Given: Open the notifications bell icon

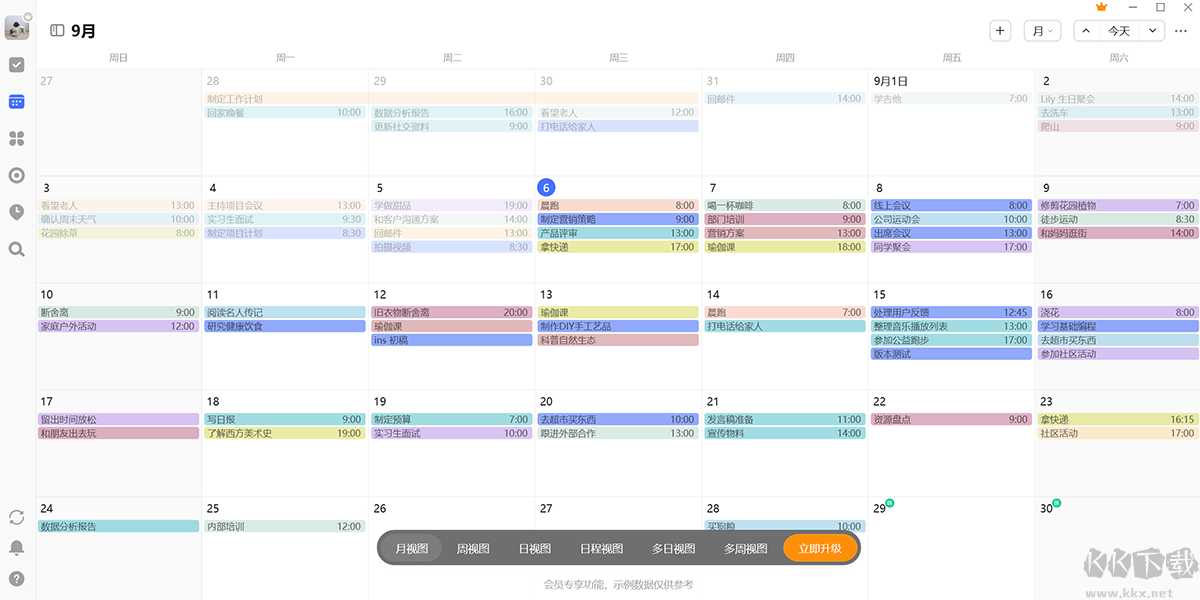Looking at the screenshot, I should [16, 547].
